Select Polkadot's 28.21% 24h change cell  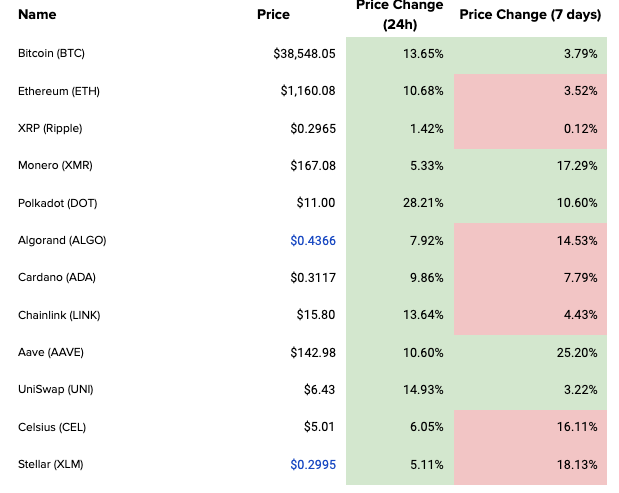pyautogui.click(x=424, y=203)
